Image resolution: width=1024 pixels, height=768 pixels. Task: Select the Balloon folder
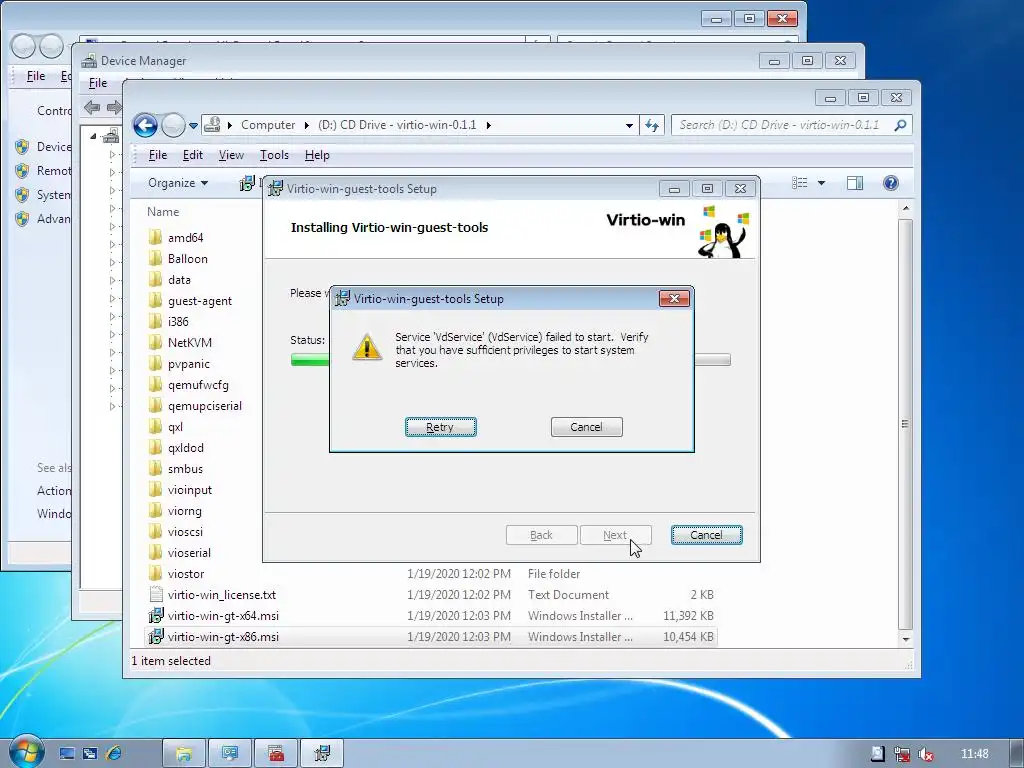point(187,259)
